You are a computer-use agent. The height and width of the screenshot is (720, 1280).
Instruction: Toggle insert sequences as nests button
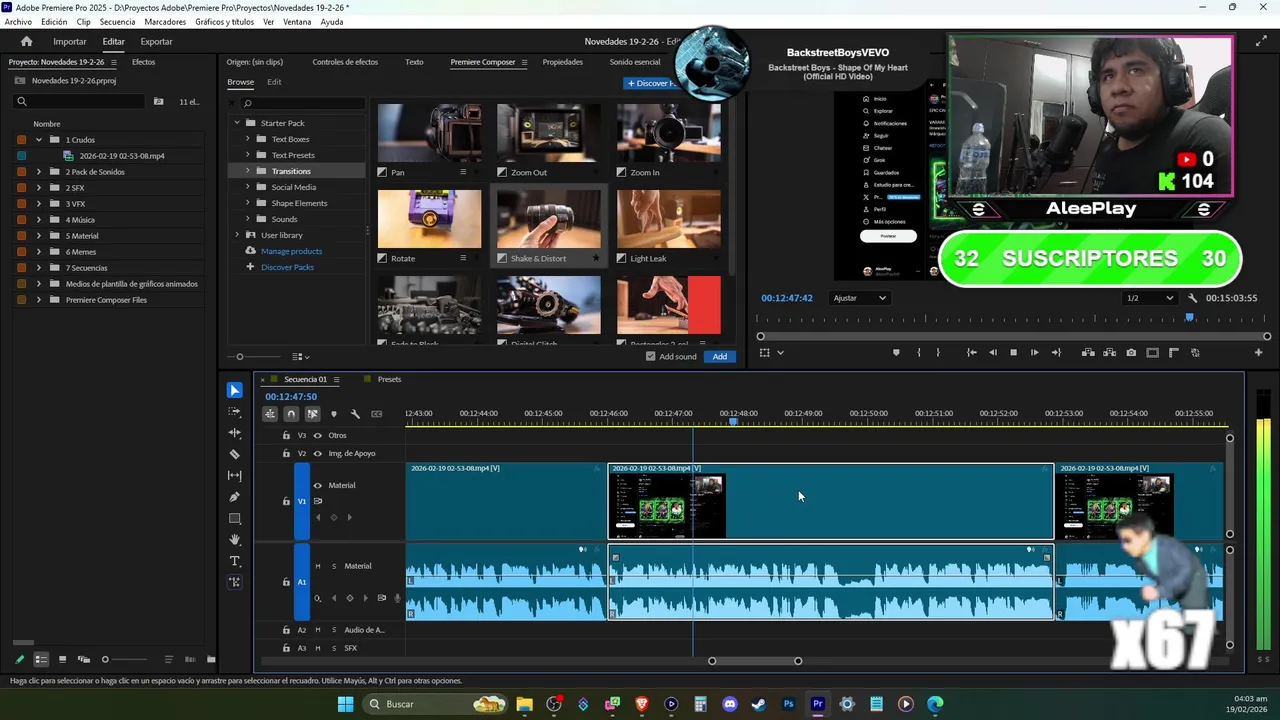[270, 414]
